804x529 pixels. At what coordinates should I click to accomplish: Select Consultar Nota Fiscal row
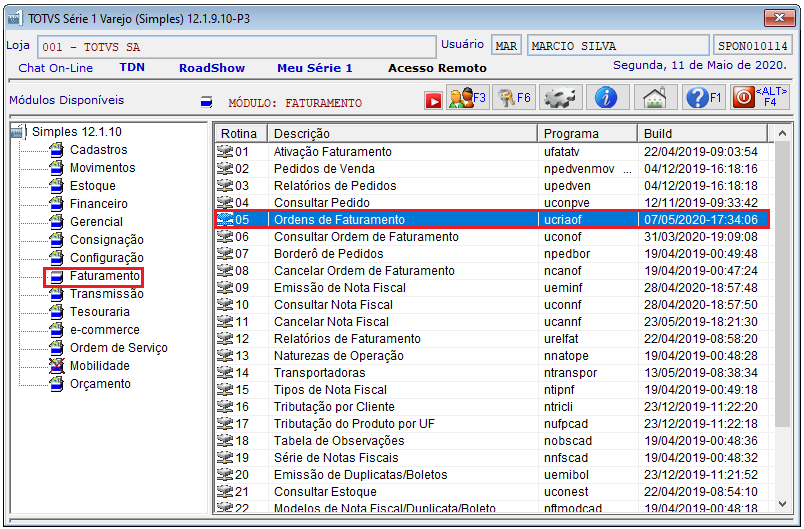pyautogui.click(x=491, y=304)
